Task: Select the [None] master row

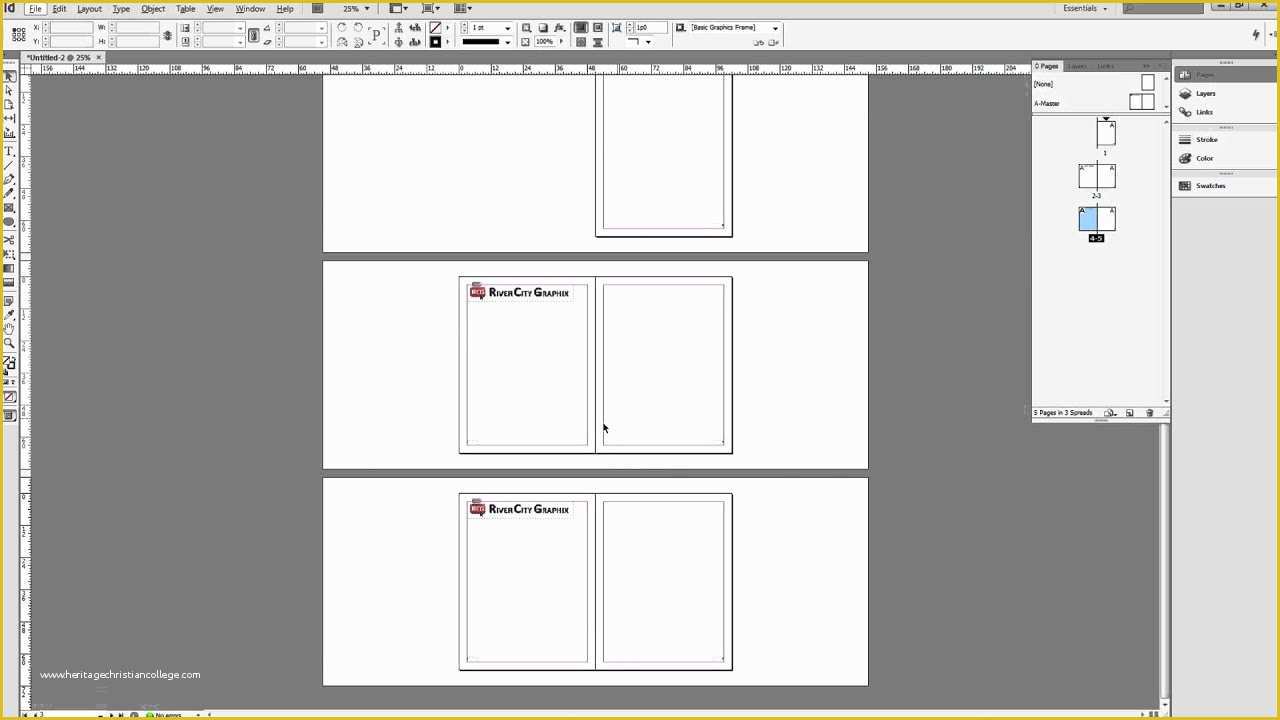Action: (1096, 84)
